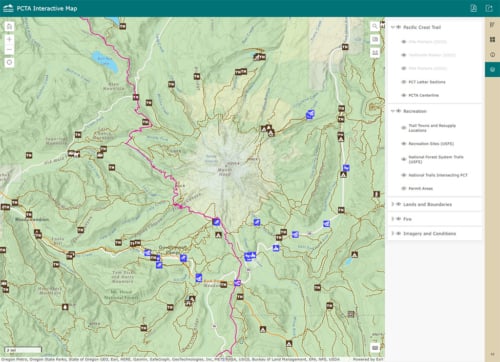Click the map widget button below search
Viewport: 500px width, 362px height.
pos(375,39)
